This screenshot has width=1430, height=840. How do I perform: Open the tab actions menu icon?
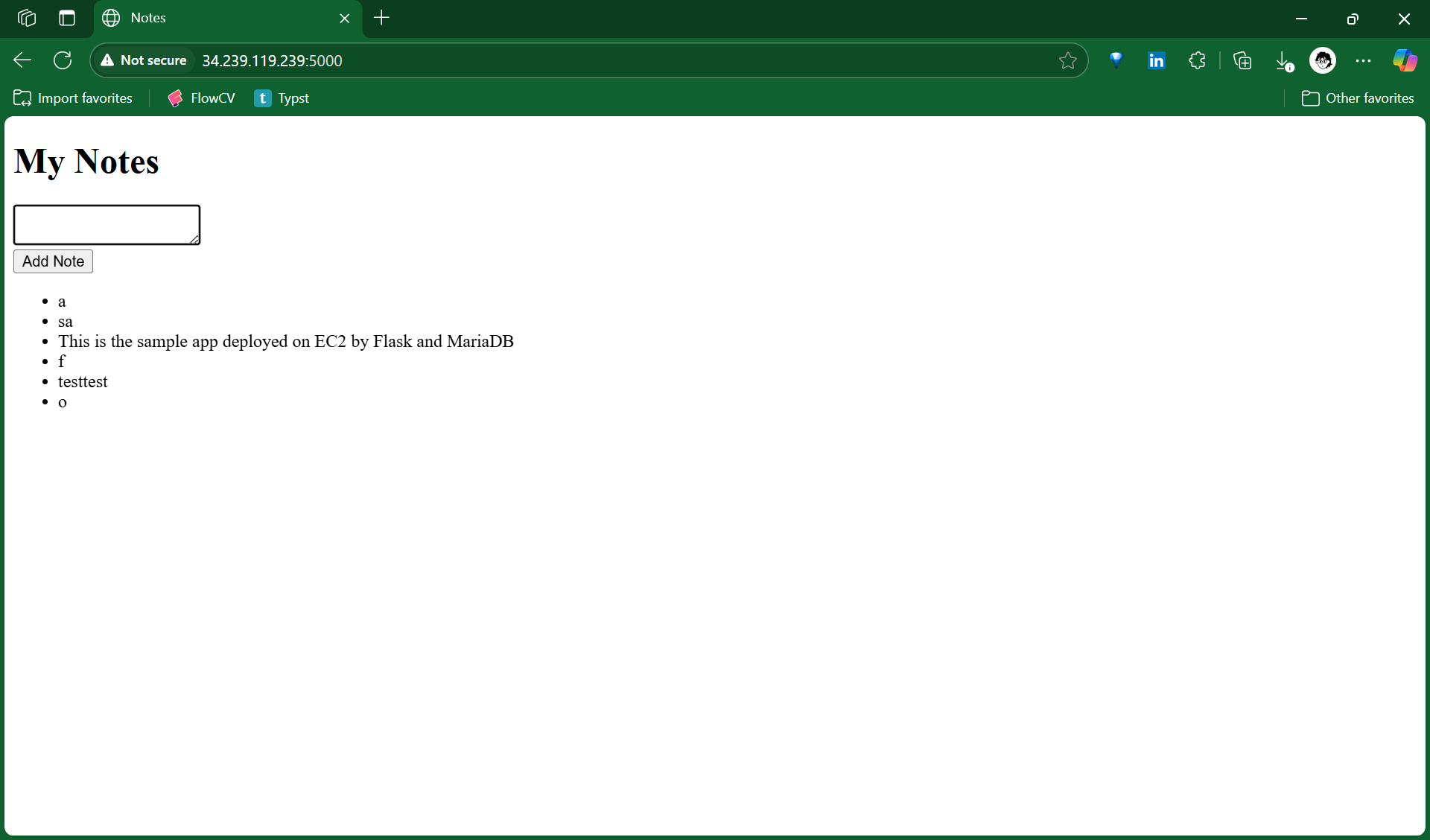pos(67,18)
